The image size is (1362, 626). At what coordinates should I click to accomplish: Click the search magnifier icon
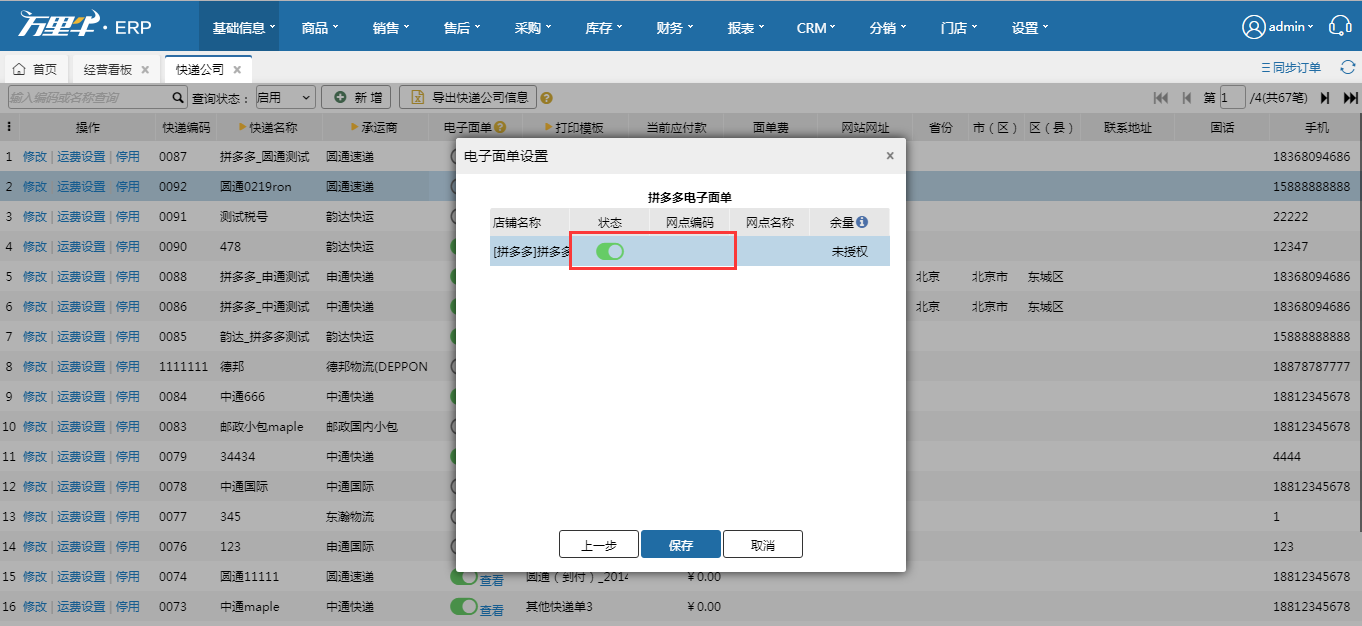tap(179, 97)
